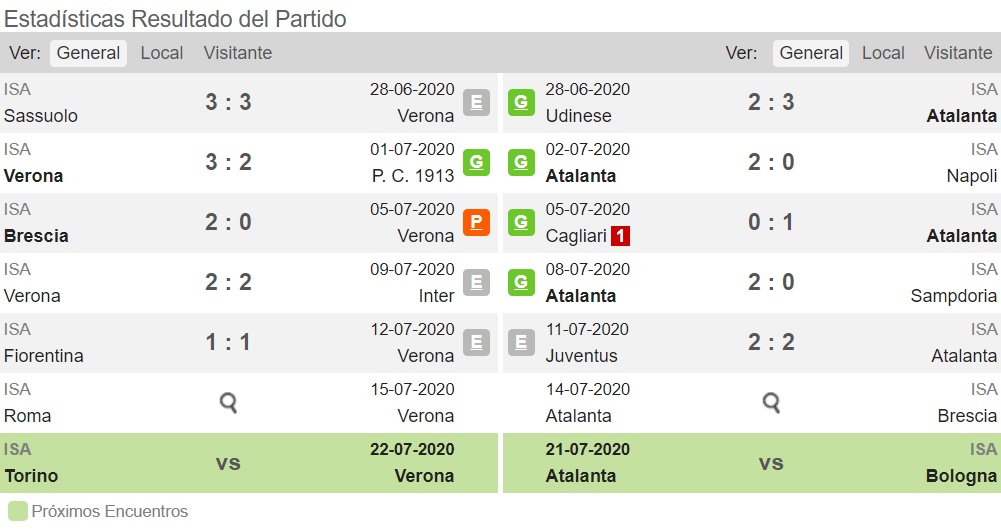The height and width of the screenshot is (530, 1001).
Task: Click gray E badge for Sassuolo-Verona draw
Action: click(x=476, y=102)
